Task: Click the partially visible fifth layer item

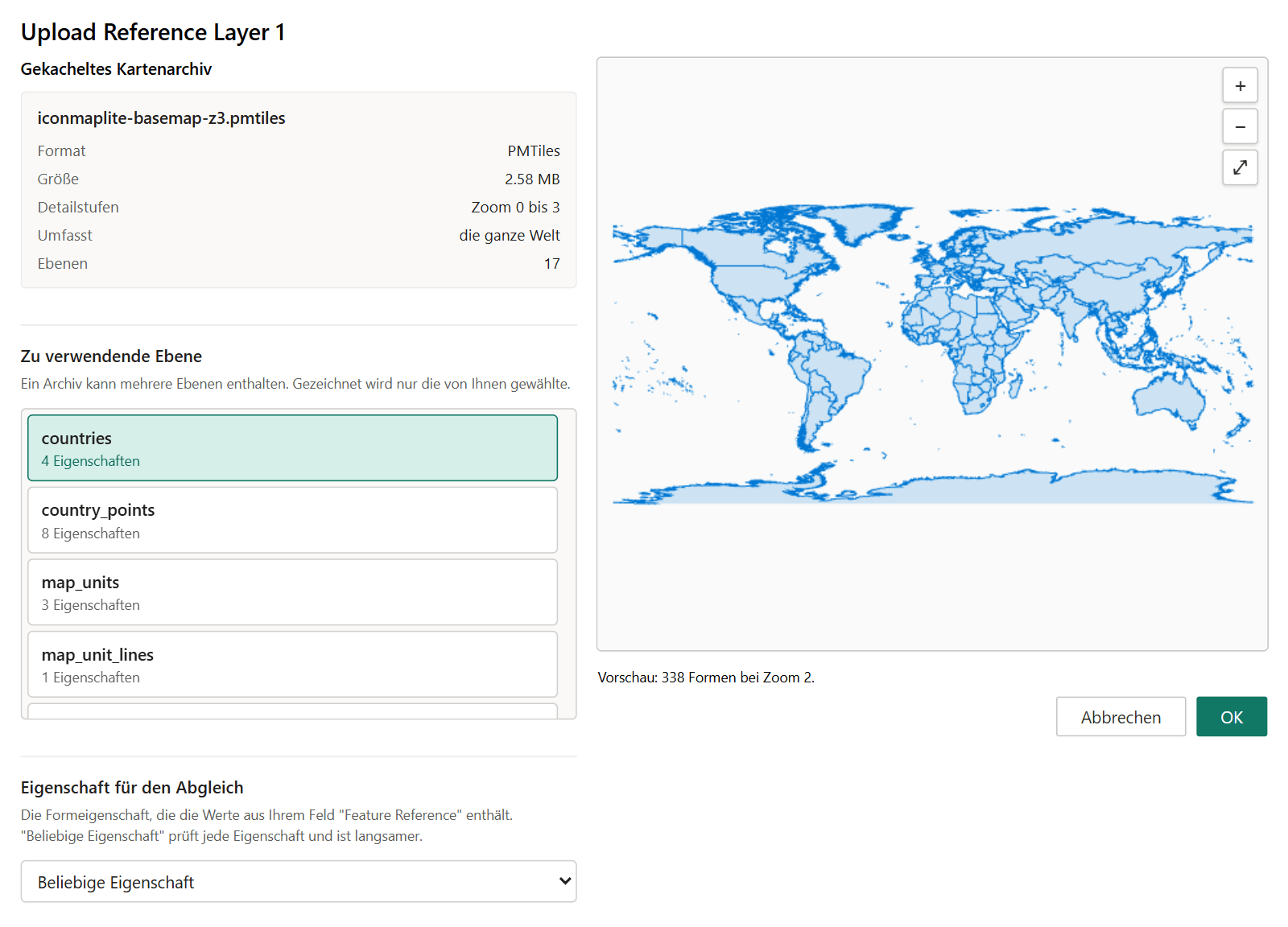Action: [x=292, y=711]
